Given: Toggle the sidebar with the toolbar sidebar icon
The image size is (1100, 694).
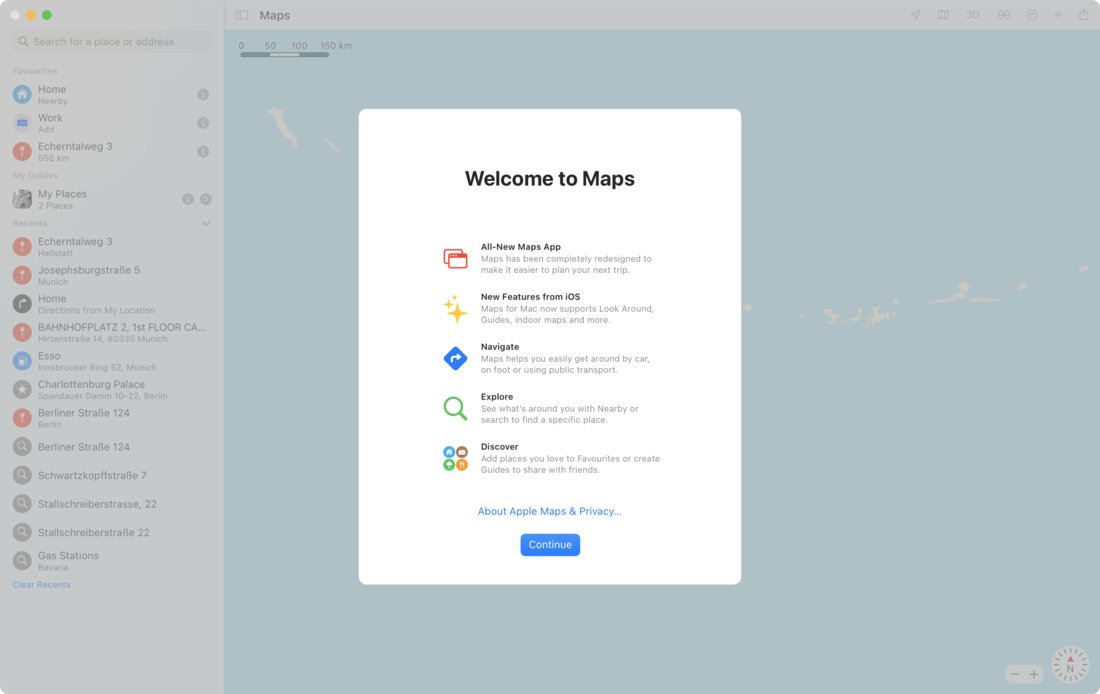Looking at the screenshot, I should [x=242, y=15].
